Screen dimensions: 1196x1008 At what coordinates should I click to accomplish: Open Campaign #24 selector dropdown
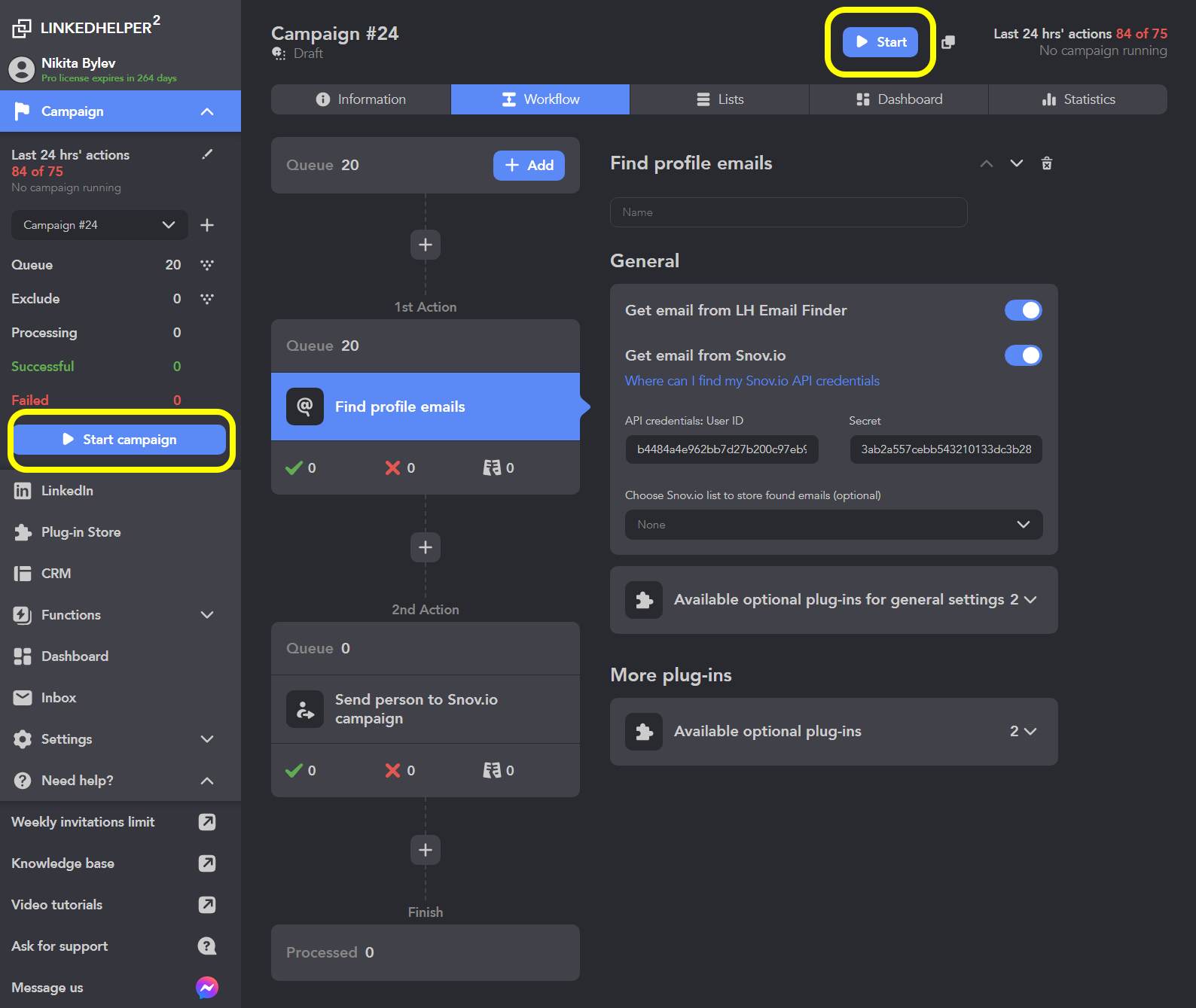(99, 225)
